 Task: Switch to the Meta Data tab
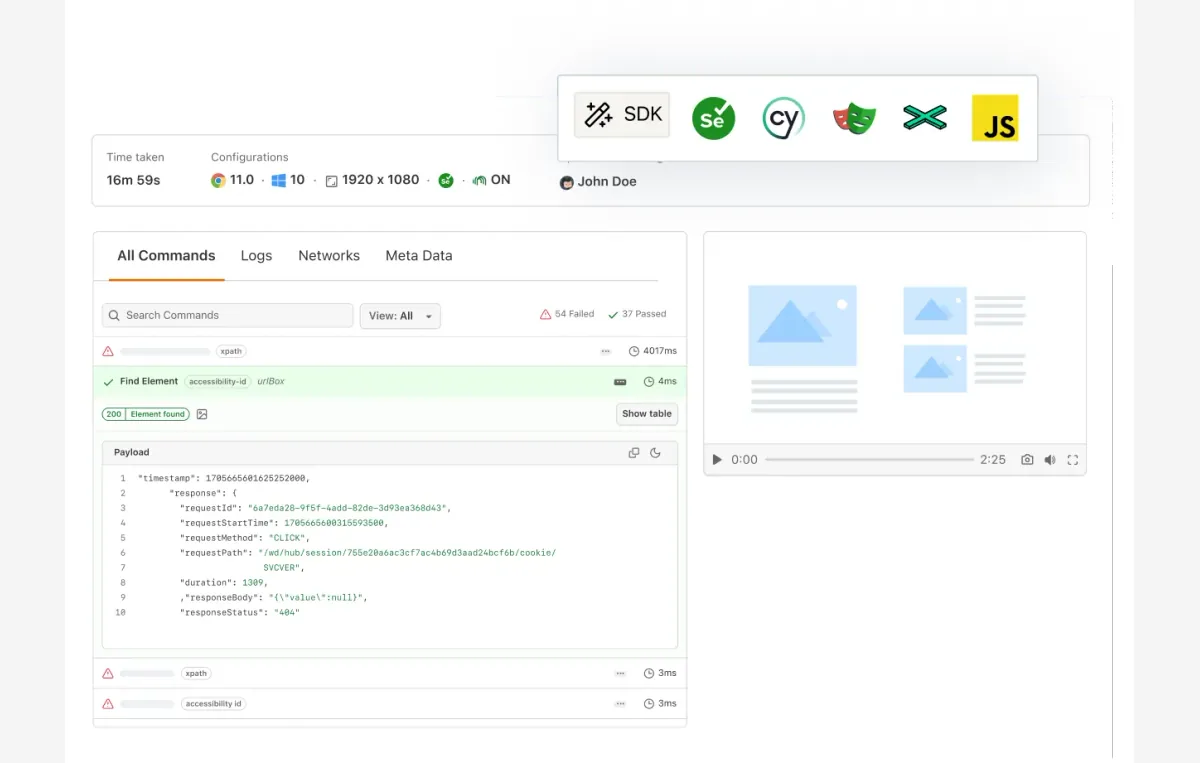(x=419, y=256)
